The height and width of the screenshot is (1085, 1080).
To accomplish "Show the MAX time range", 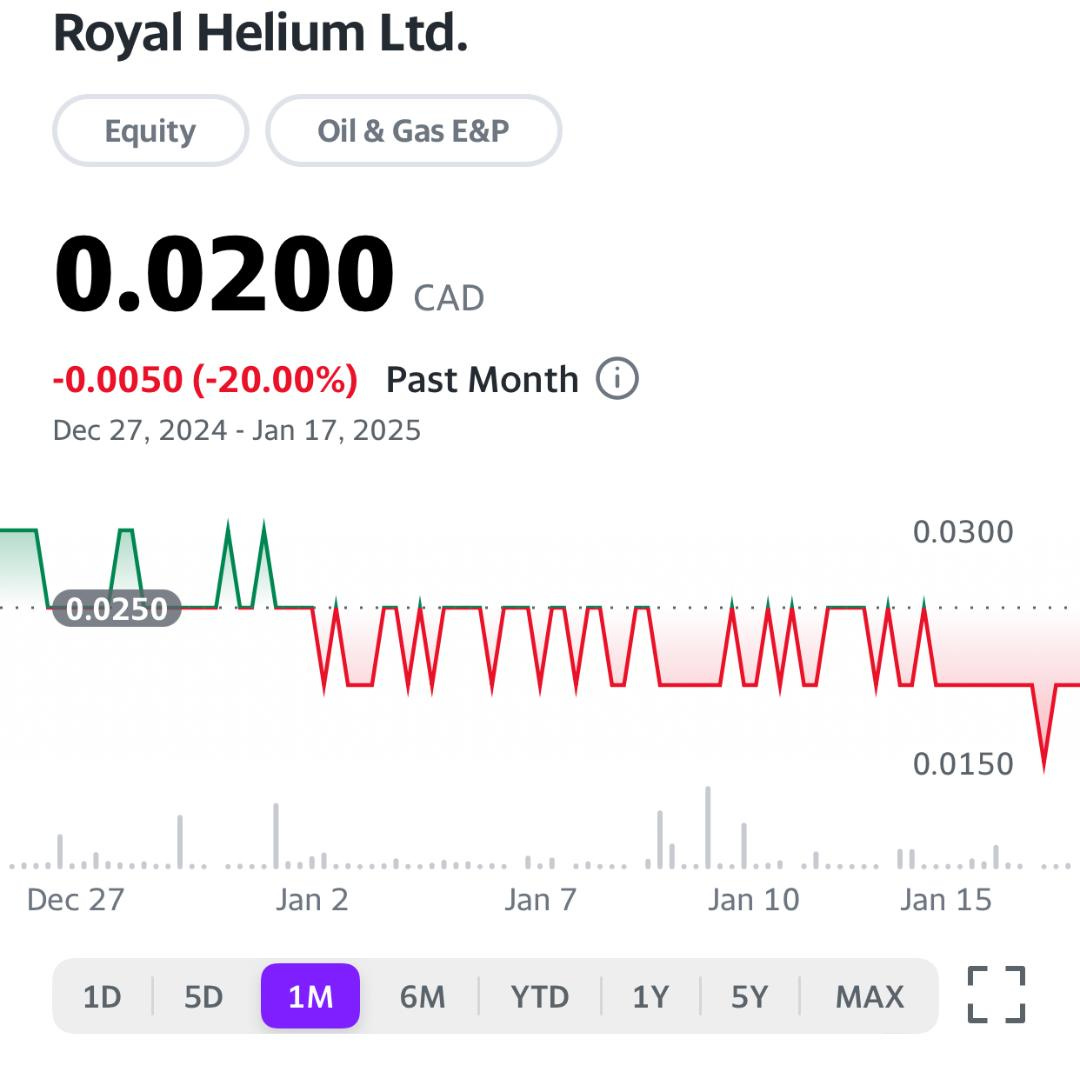I will [x=870, y=996].
